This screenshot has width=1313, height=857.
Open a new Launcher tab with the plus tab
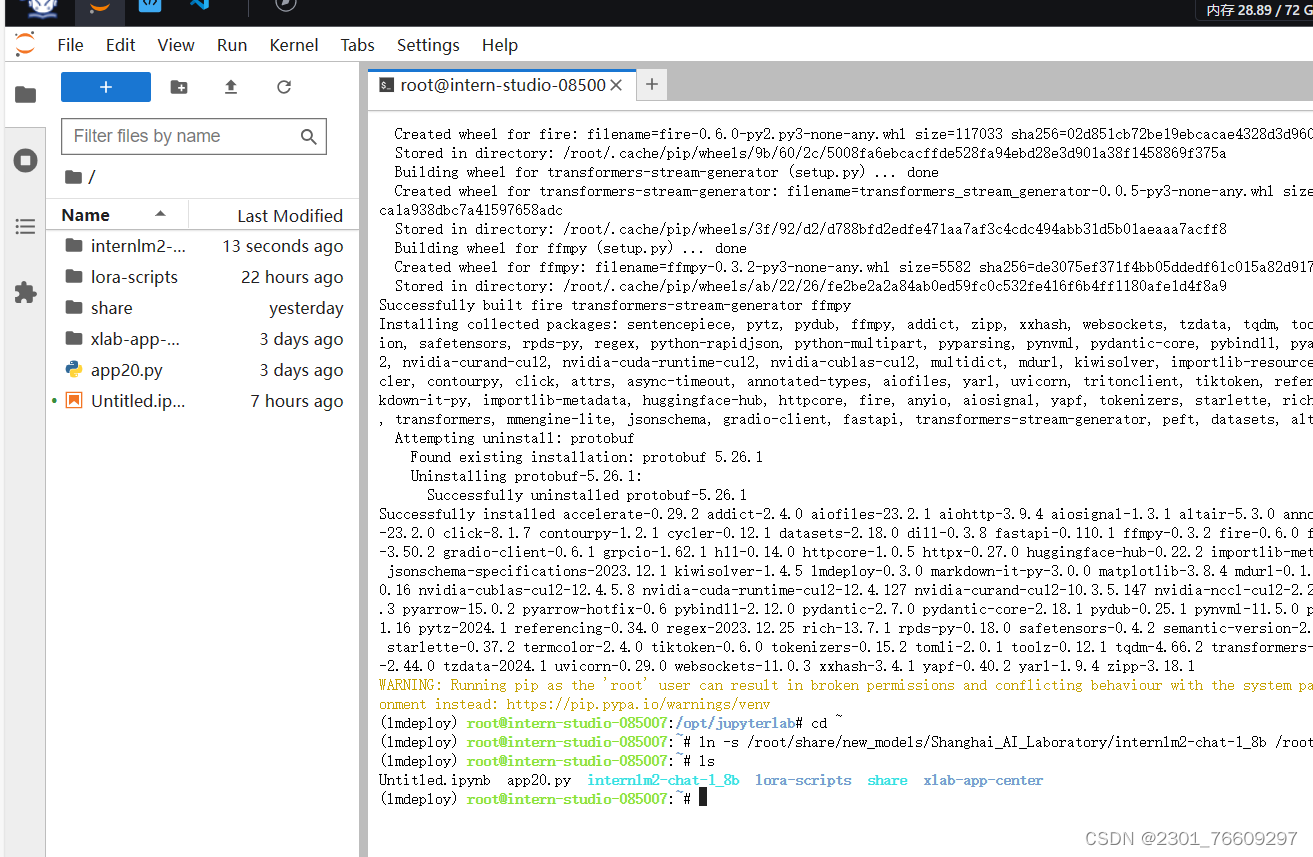point(651,85)
